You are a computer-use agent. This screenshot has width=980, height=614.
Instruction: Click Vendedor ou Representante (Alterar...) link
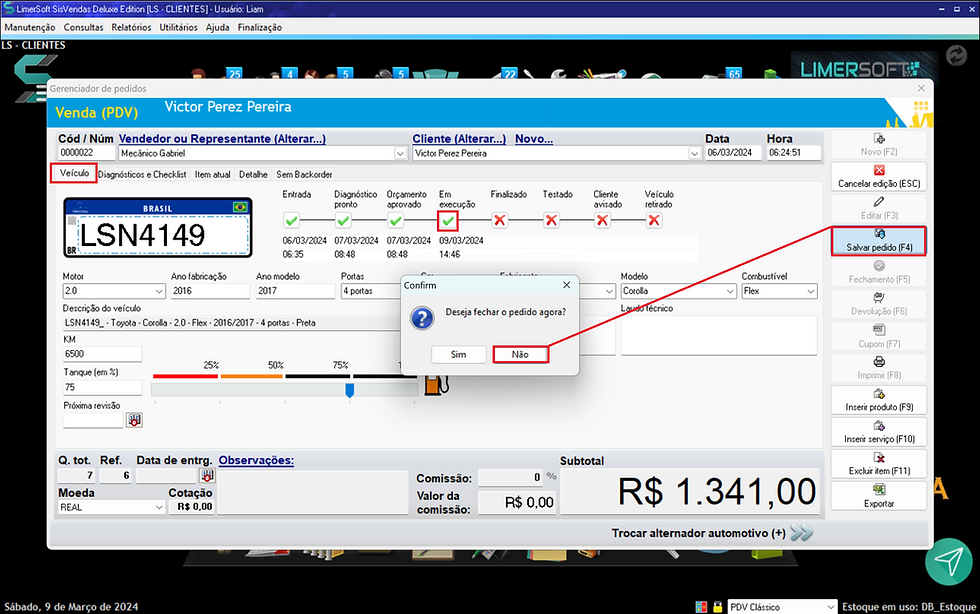[x=222, y=139]
